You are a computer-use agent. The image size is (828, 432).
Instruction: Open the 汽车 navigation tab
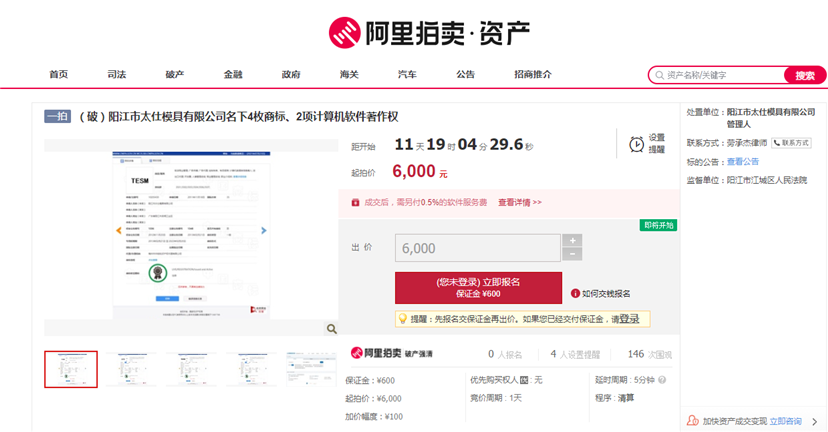(x=407, y=74)
